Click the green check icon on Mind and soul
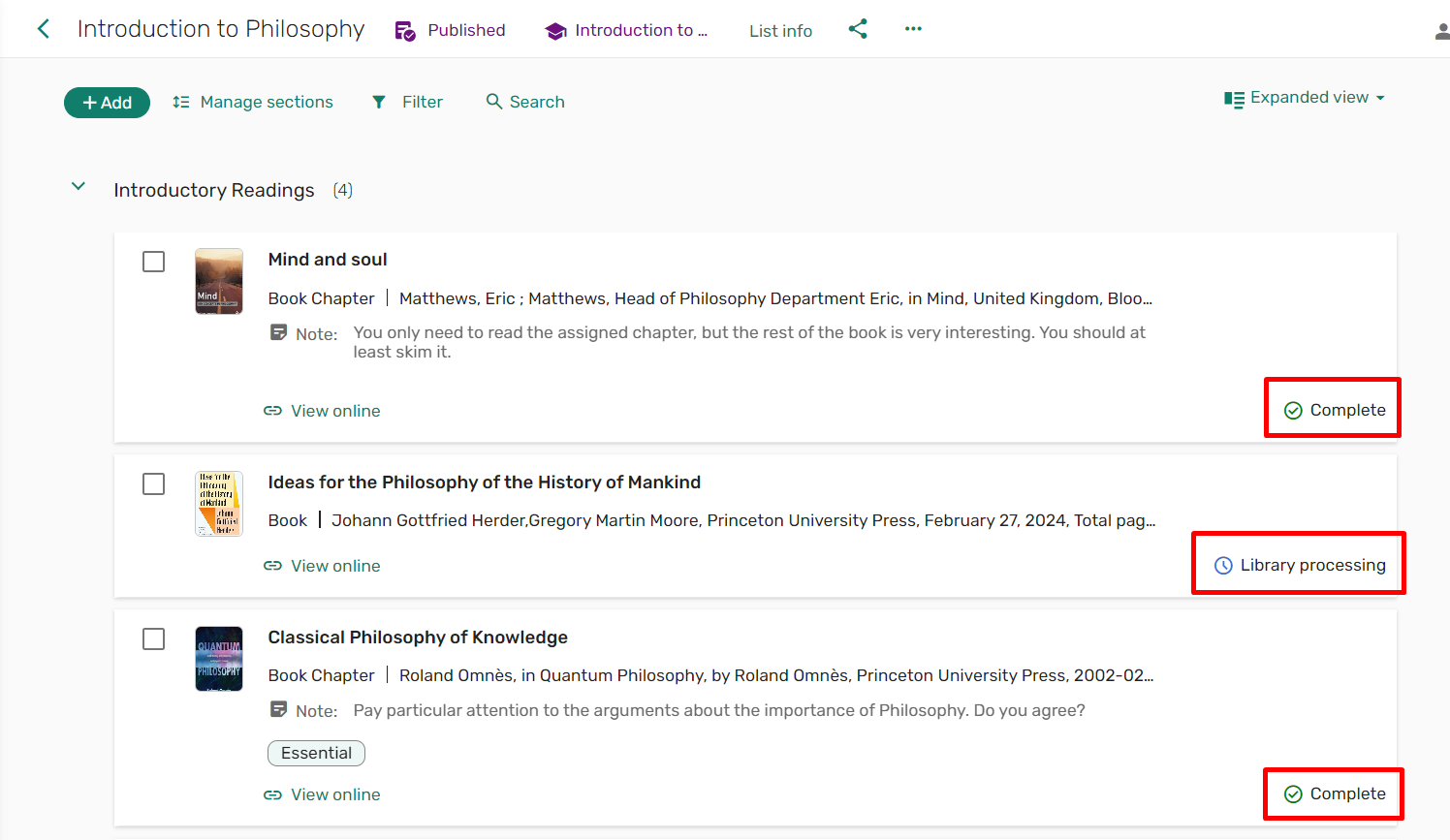Viewport: 1450px width, 840px height. pos(1293,411)
